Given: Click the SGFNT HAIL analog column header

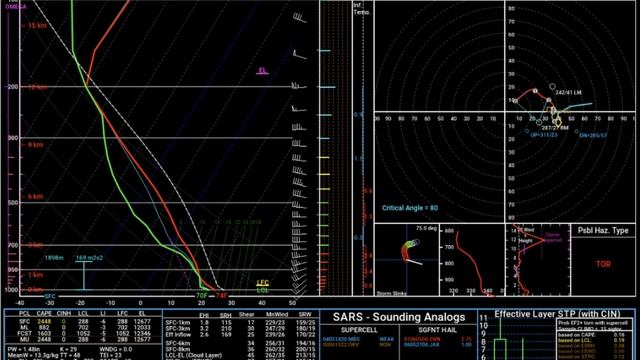Looking at the screenshot, I should coord(438,330).
